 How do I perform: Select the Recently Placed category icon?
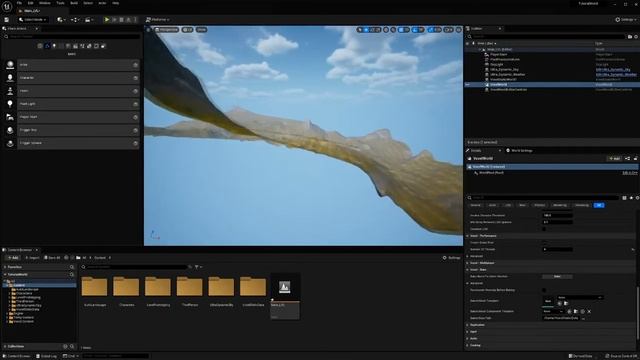[x=40, y=46]
